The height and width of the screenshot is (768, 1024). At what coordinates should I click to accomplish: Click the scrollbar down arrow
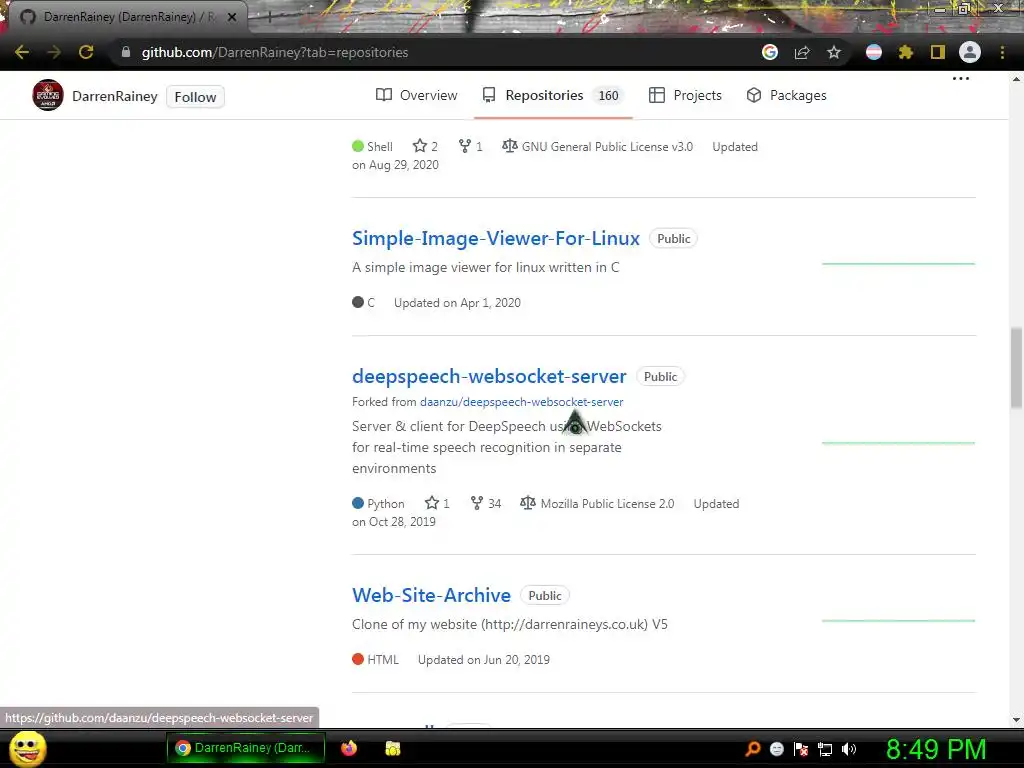(x=1016, y=720)
